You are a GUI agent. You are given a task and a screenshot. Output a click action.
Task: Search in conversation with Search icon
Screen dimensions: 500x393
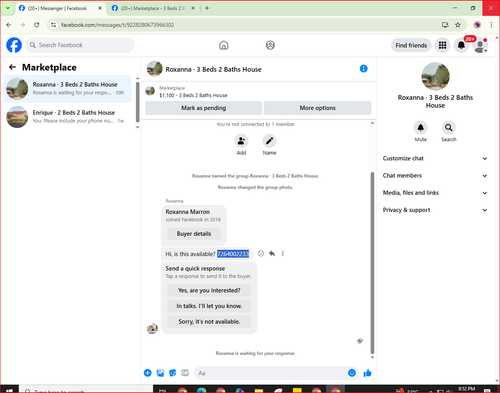click(449, 128)
